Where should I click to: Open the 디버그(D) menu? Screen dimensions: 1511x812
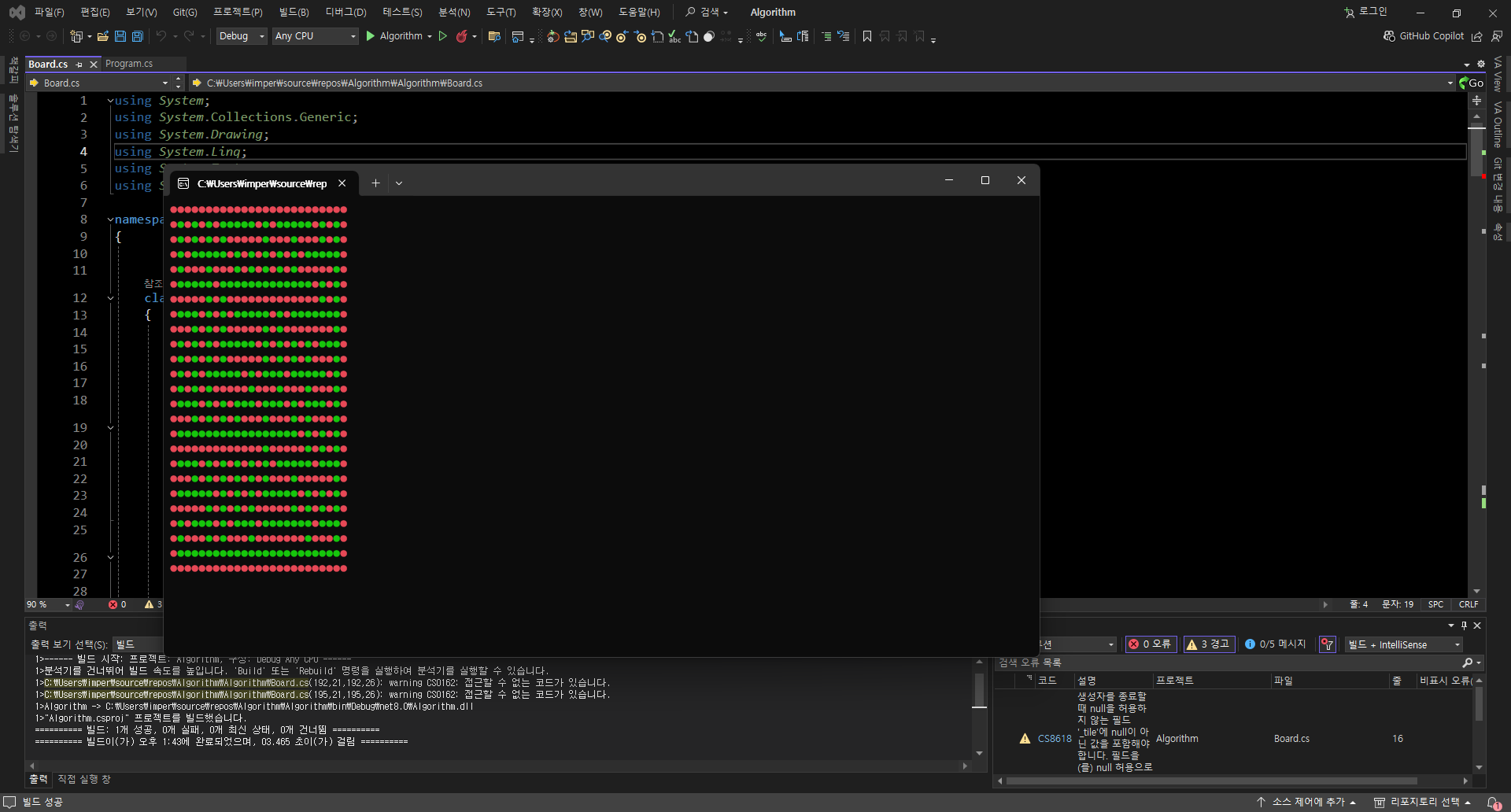click(x=345, y=13)
